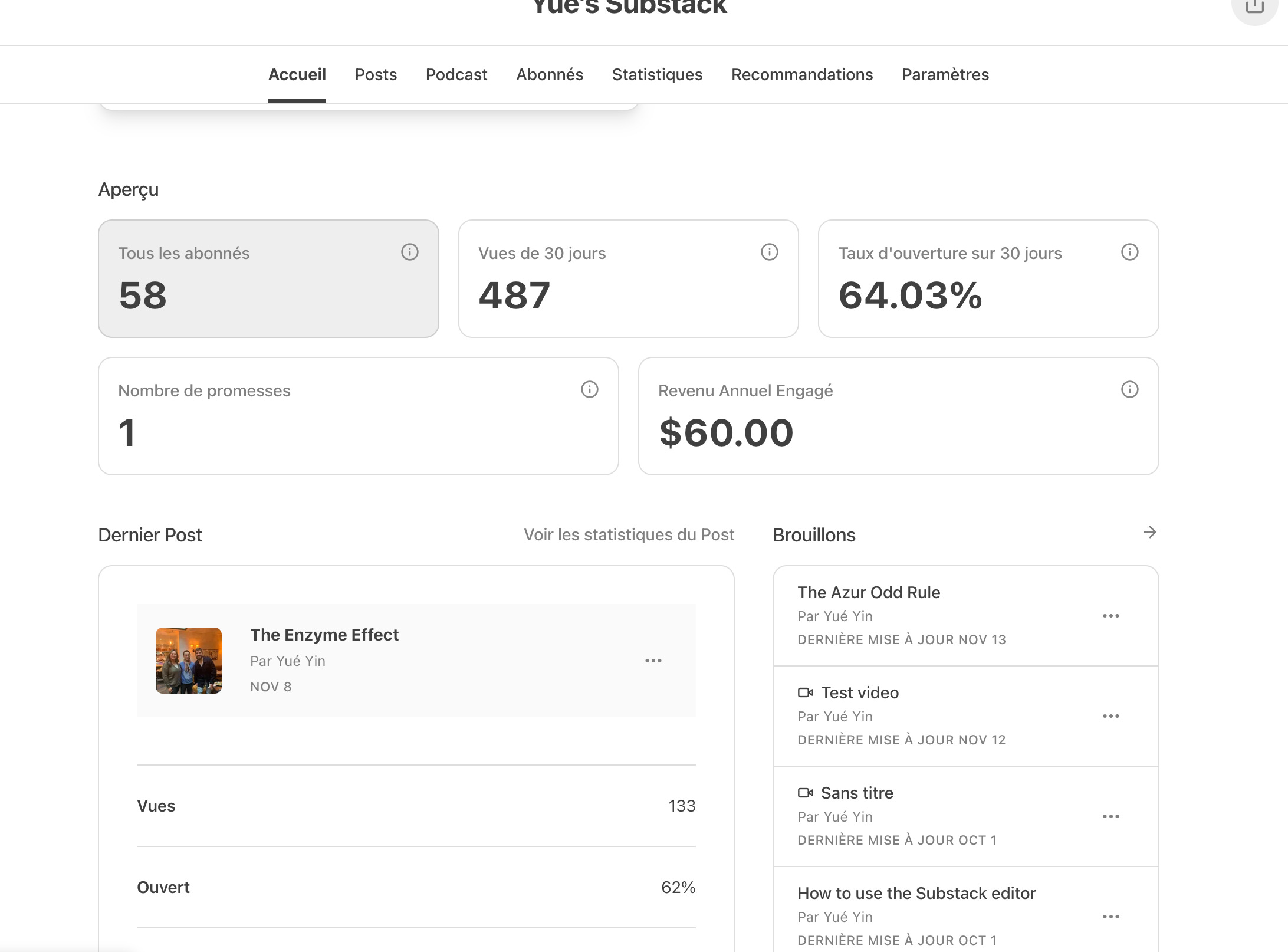Click info icon on Revenu Annuel Engagé
Image resolution: width=1288 pixels, height=952 pixels.
click(1129, 390)
